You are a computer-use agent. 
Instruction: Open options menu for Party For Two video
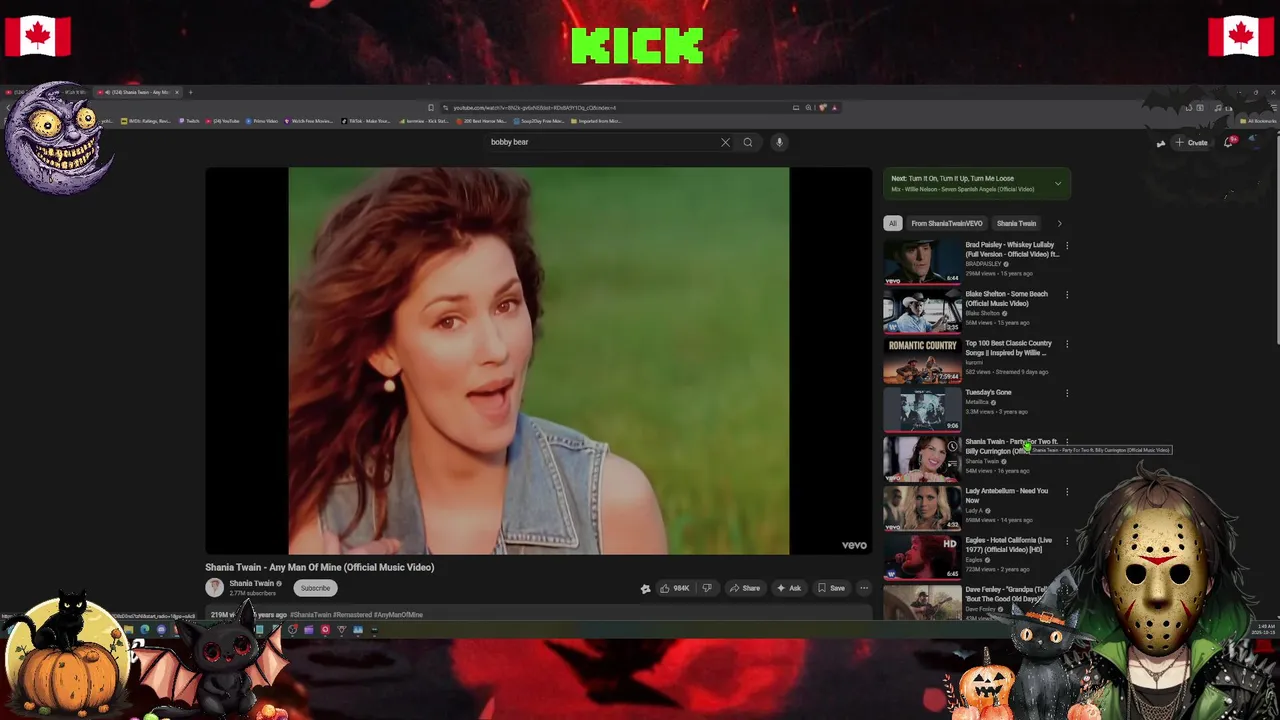1067,442
